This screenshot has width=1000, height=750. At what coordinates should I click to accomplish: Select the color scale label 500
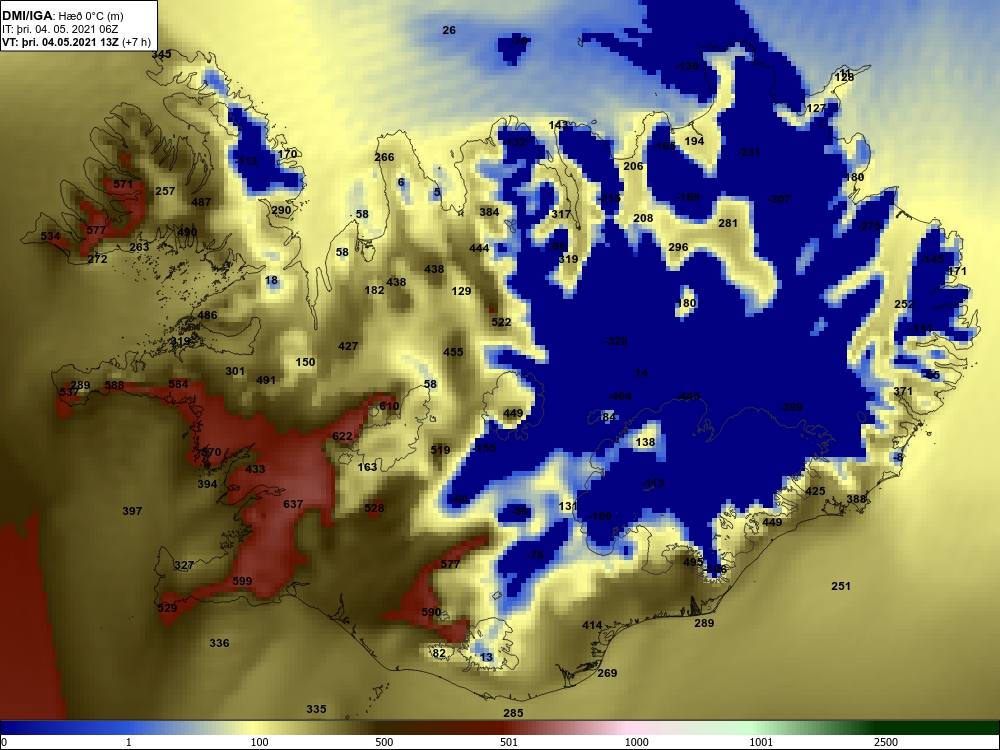(384, 742)
